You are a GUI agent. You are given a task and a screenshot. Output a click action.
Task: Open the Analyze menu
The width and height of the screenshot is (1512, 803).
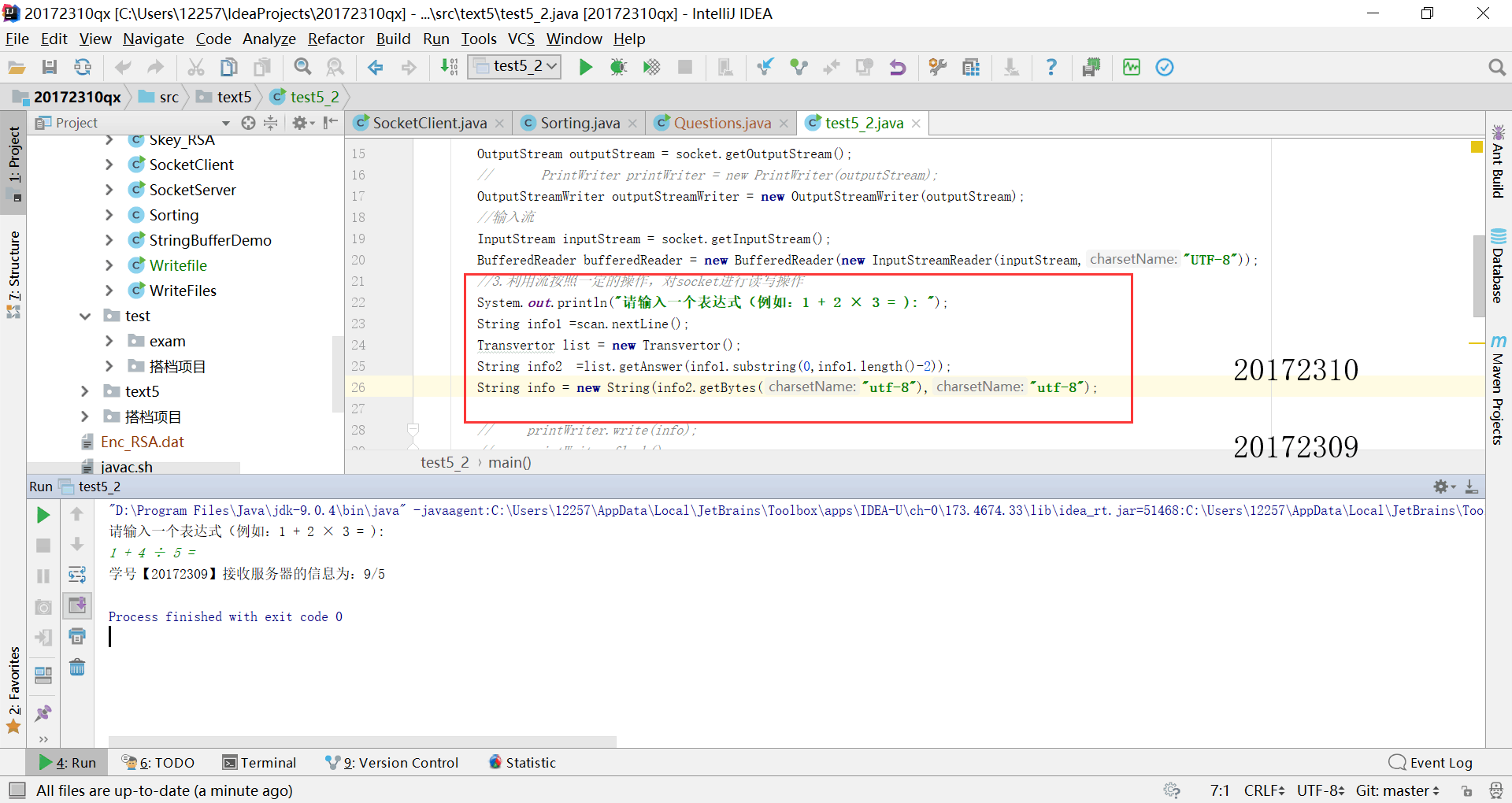tap(269, 39)
